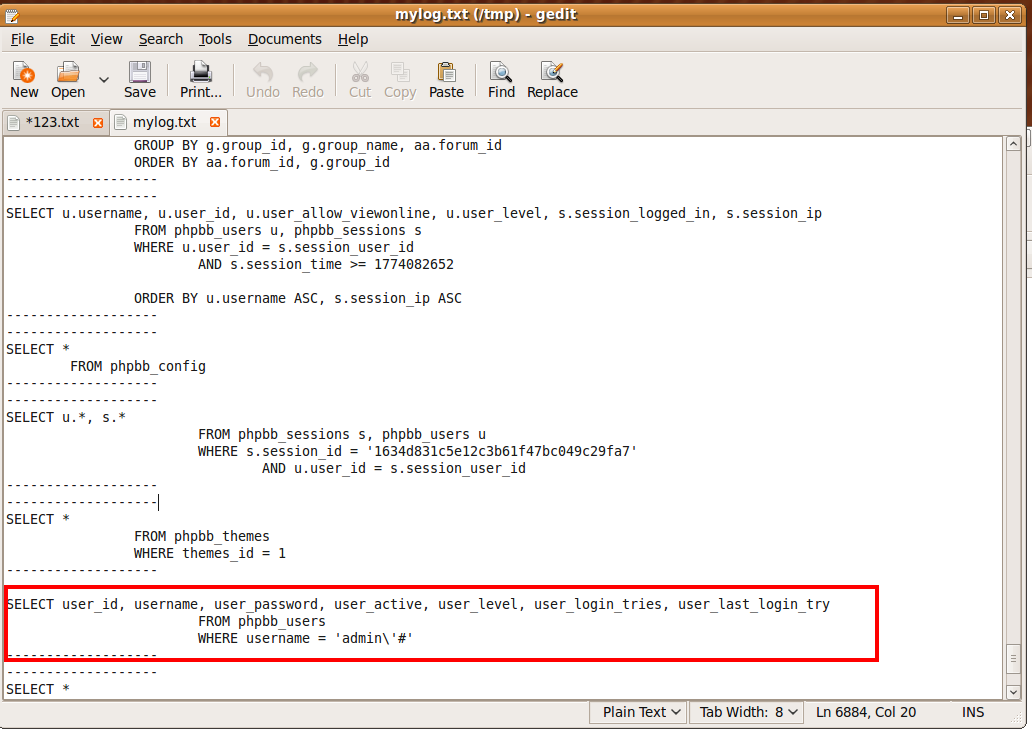This screenshot has width=1032, height=731.
Task: Close the *123.txt tab with its X
Action: [x=98, y=122]
